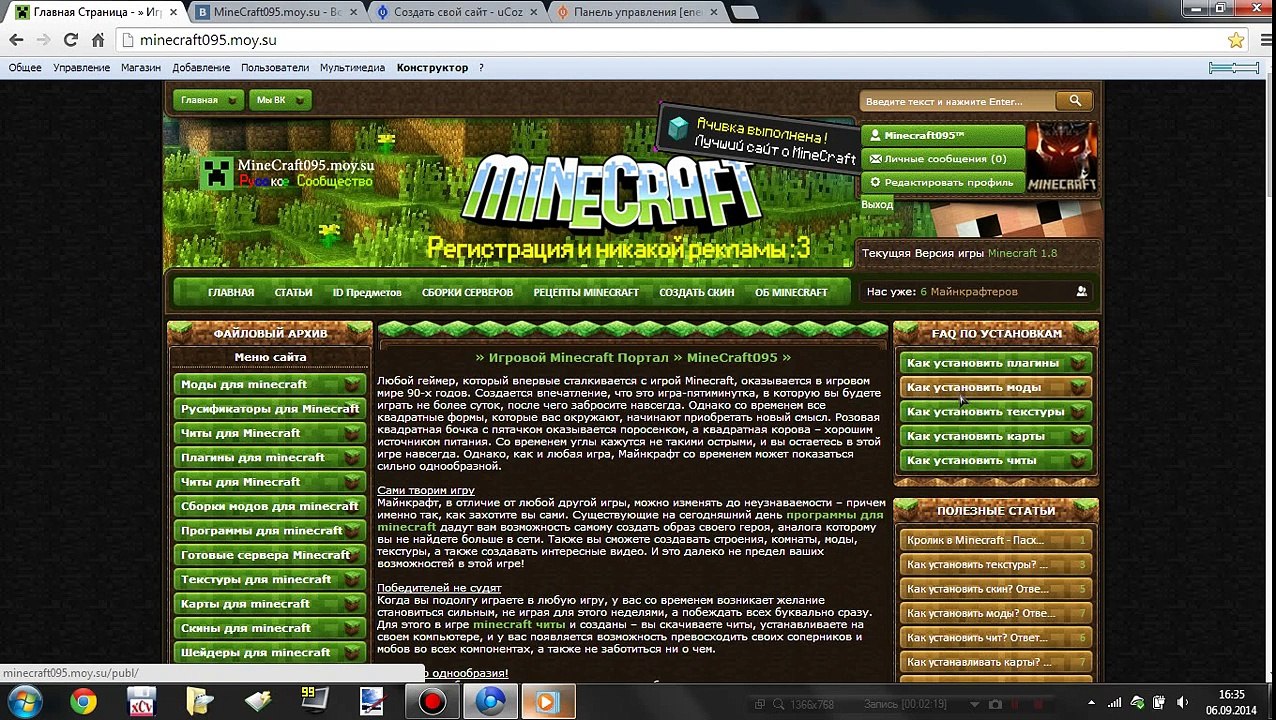The image size is (1276, 720).
Task: Show hidden tray icons arrow
Action: 1093,703
